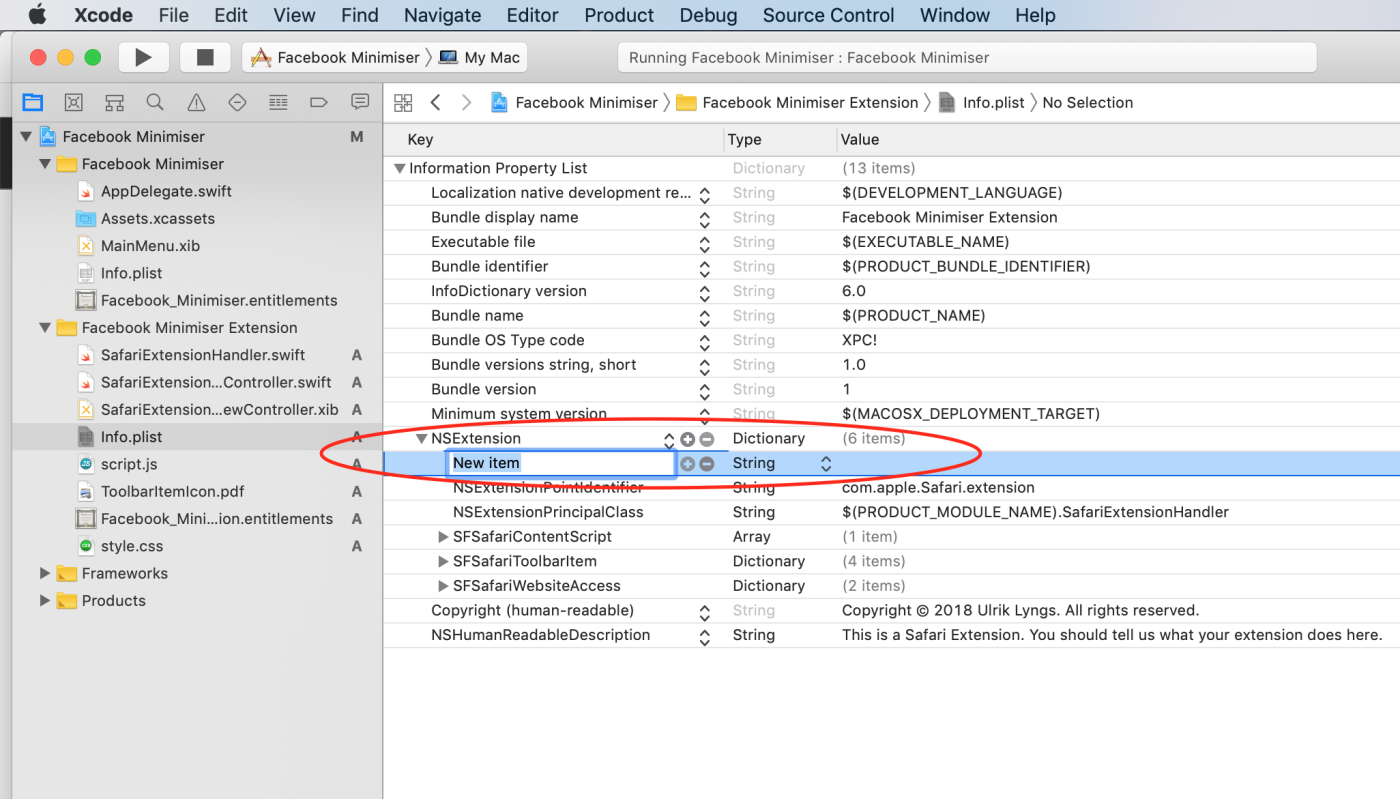1400x799 pixels.
Task: Expand the SFSafariToolbarItem dictionary
Action: pyautogui.click(x=444, y=561)
